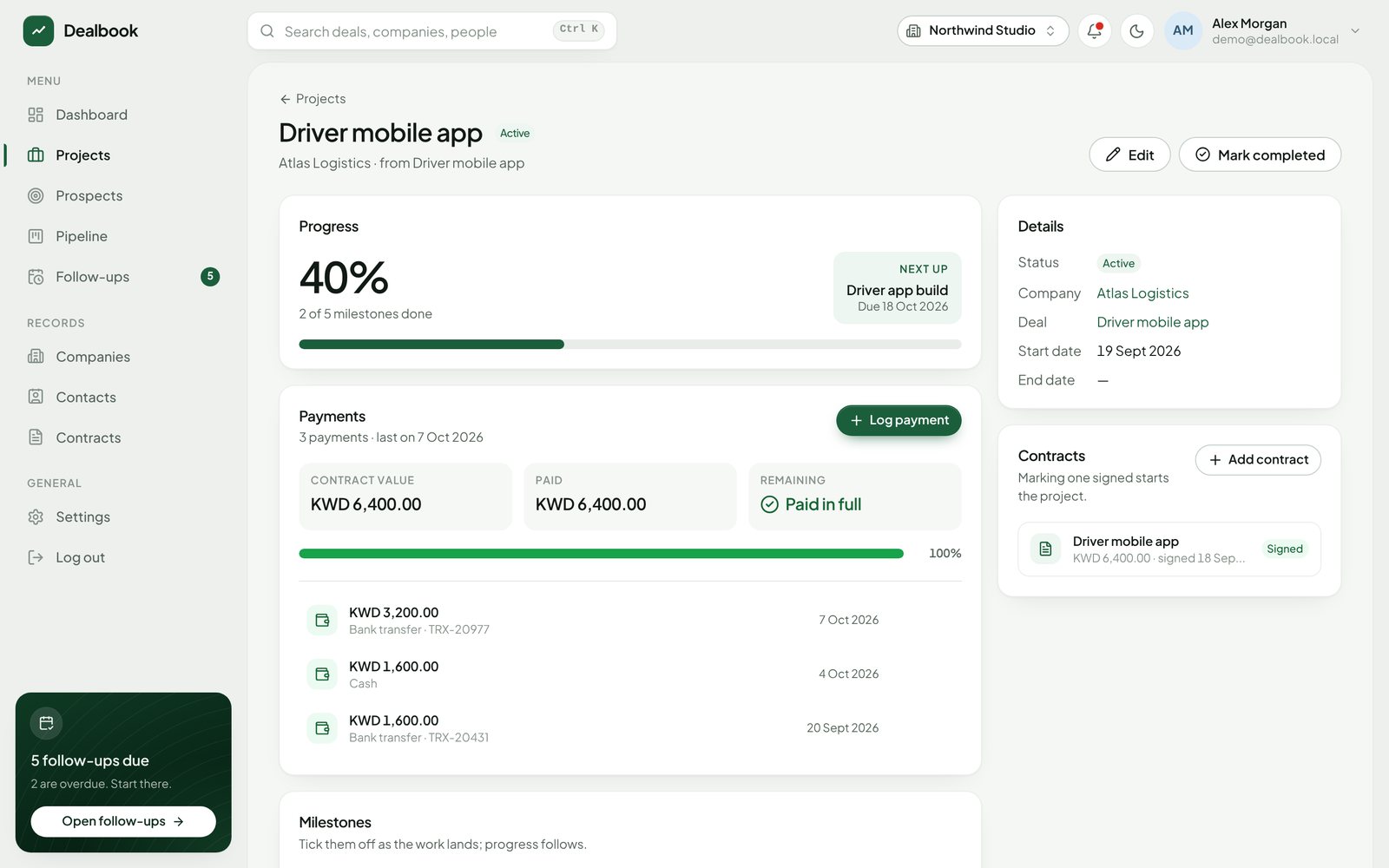Focus the search deals, companies, people field
Image resolution: width=1389 pixels, height=868 pixels.
click(432, 31)
